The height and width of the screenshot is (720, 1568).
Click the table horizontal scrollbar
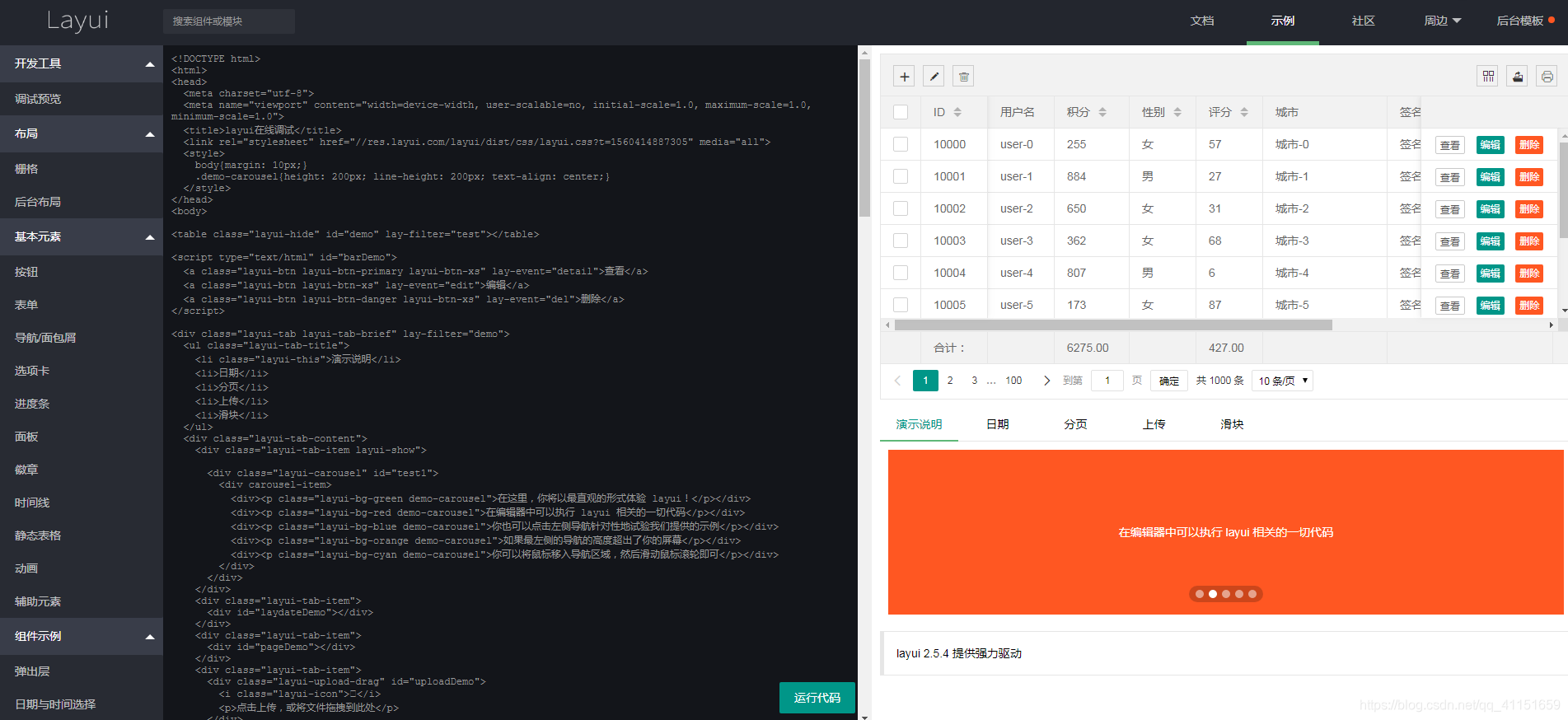[x=1113, y=325]
